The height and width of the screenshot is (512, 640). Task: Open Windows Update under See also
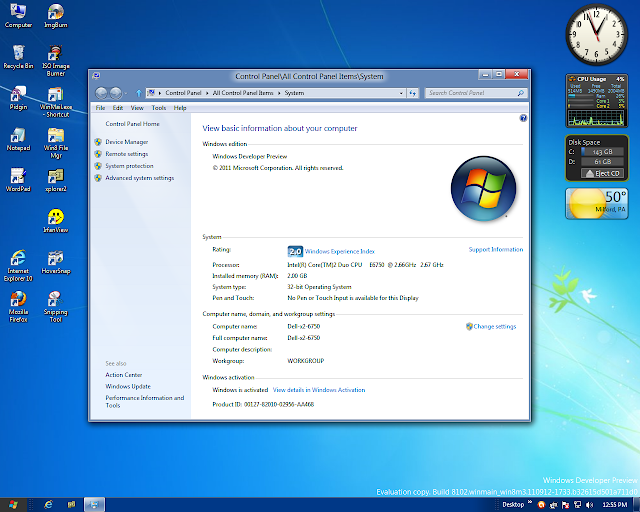pyautogui.click(x=128, y=386)
